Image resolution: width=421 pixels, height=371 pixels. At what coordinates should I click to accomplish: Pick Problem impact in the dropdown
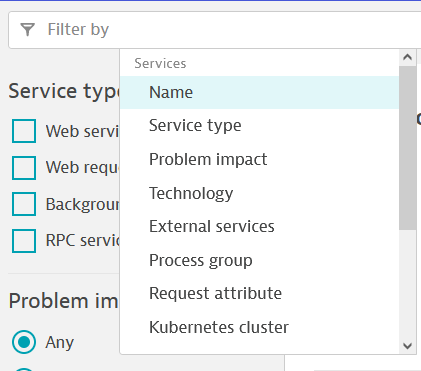259,159
